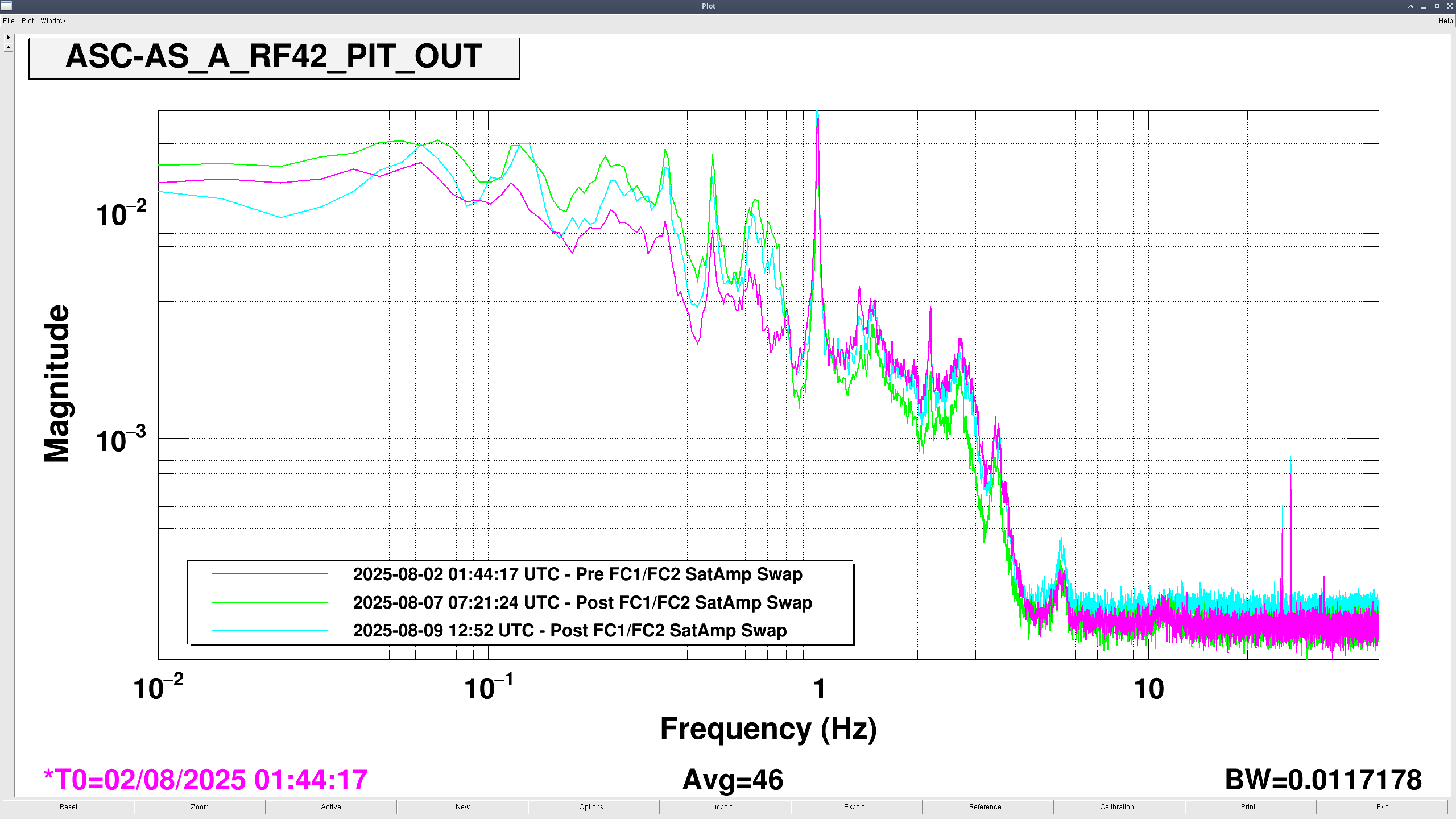
Task: Click the small up-arrow button at top left
Action: (x=8, y=48)
